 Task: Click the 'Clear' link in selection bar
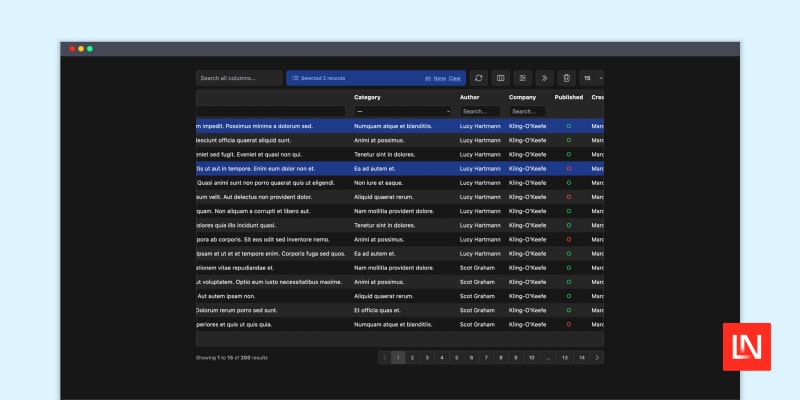point(455,78)
